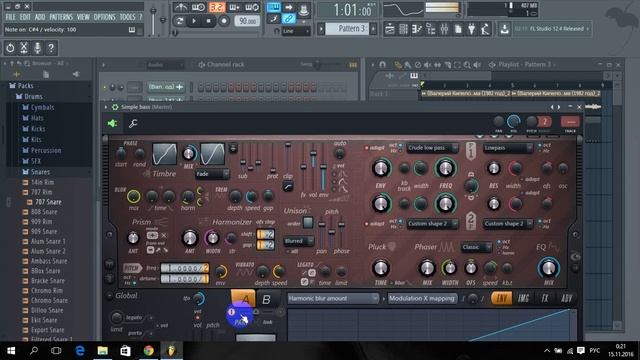This screenshot has width=640, height=360.
Task: Click the microphone one-click recording icon
Action: pyautogui.click(x=38, y=48)
